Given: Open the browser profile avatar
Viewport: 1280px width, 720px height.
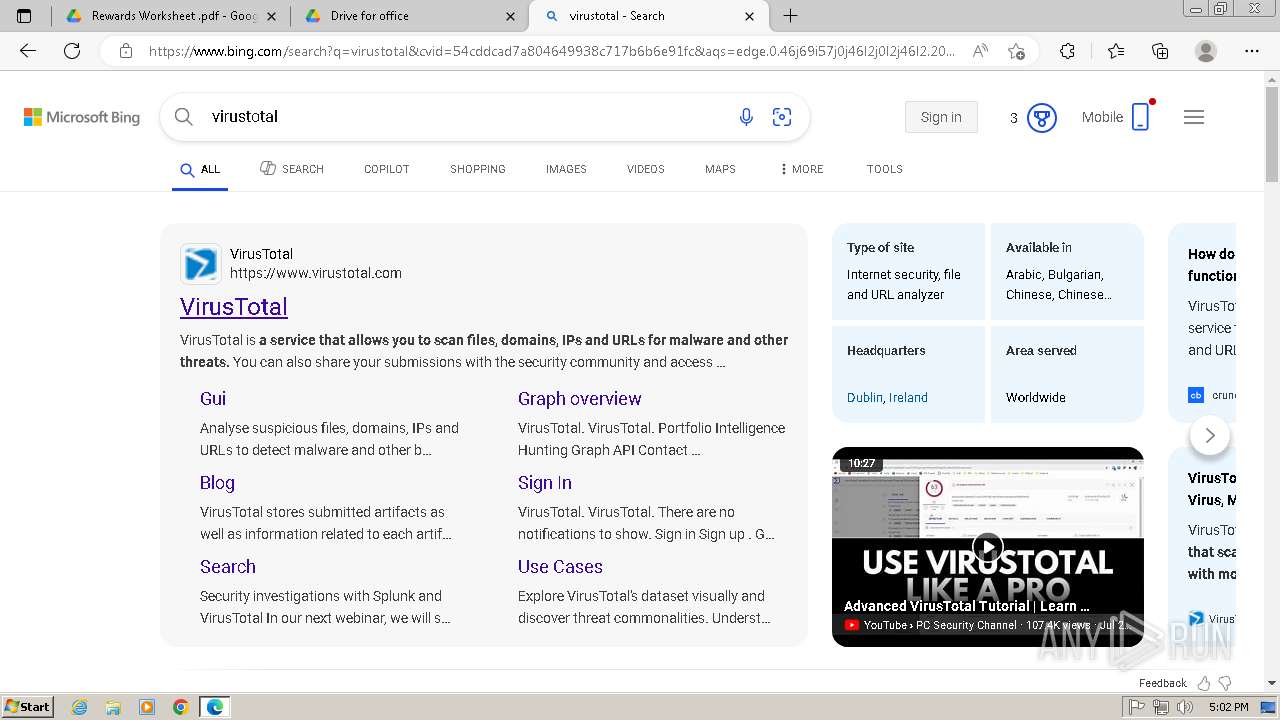Looking at the screenshot, I should point(1206,51).
